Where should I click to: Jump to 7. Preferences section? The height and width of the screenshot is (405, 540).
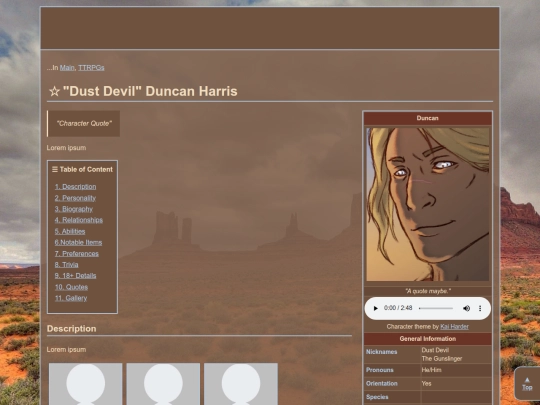tap(77, 254)
